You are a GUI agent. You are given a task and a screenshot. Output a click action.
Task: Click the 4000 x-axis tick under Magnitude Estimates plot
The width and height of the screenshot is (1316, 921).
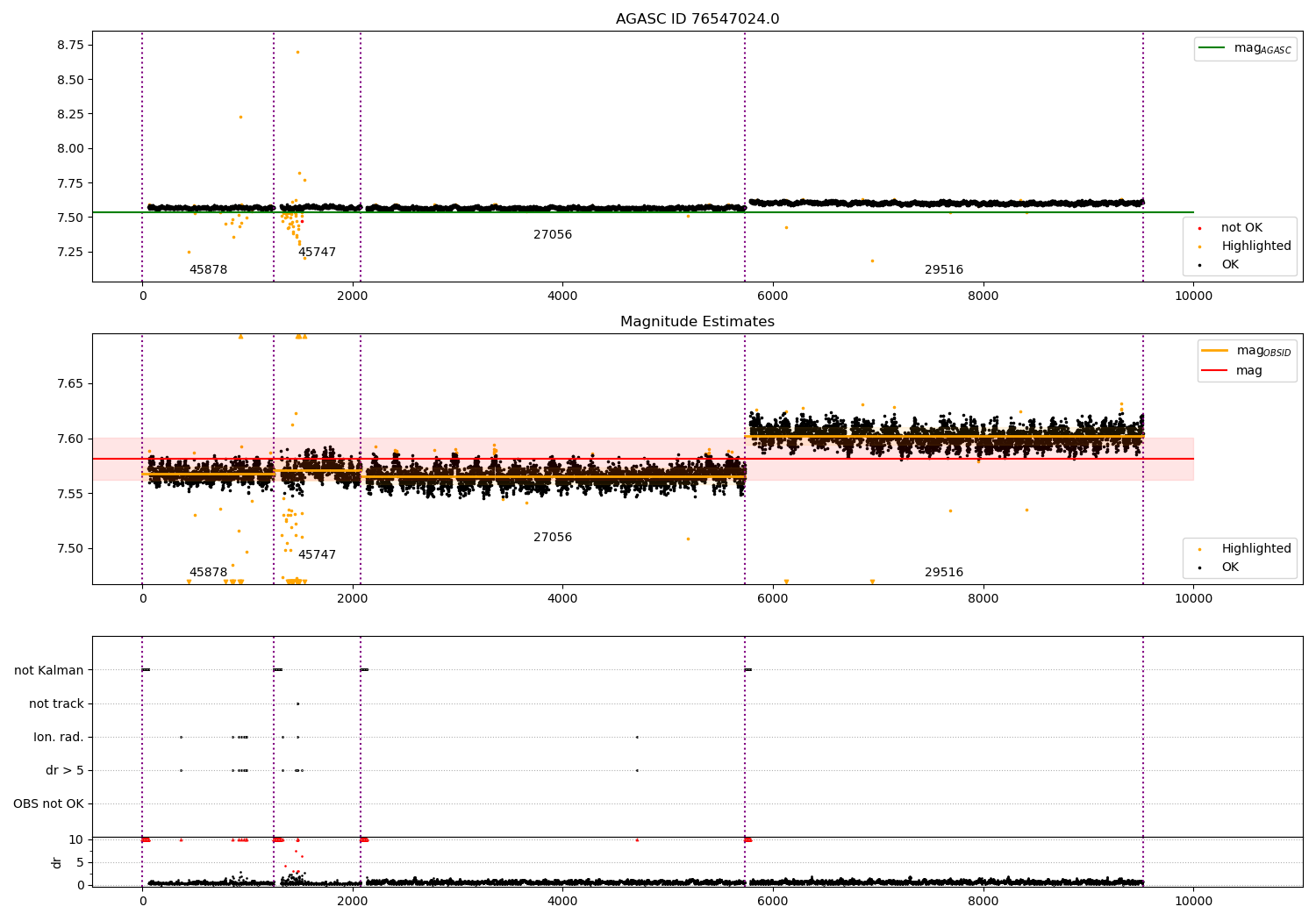(562, 599)
